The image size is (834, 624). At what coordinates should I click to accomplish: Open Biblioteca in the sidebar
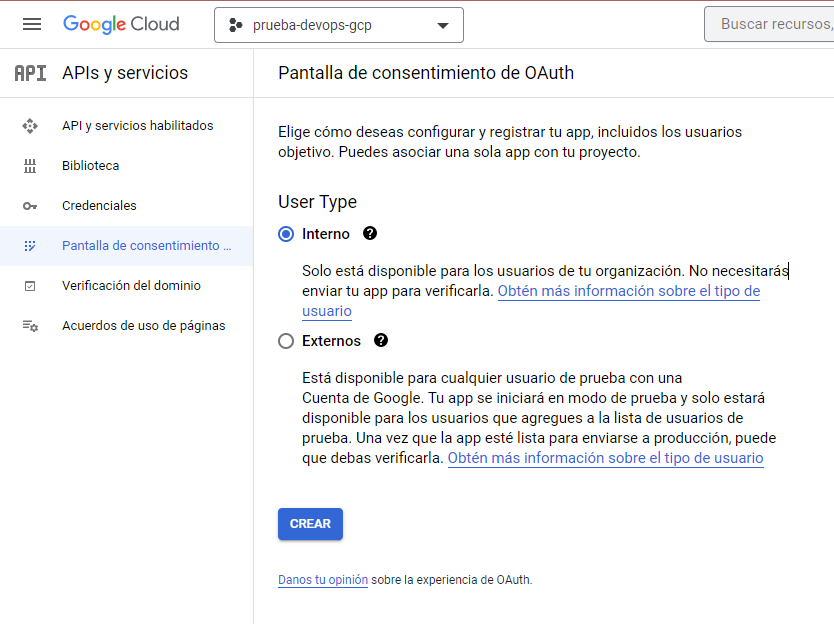(x=90, y=166)
